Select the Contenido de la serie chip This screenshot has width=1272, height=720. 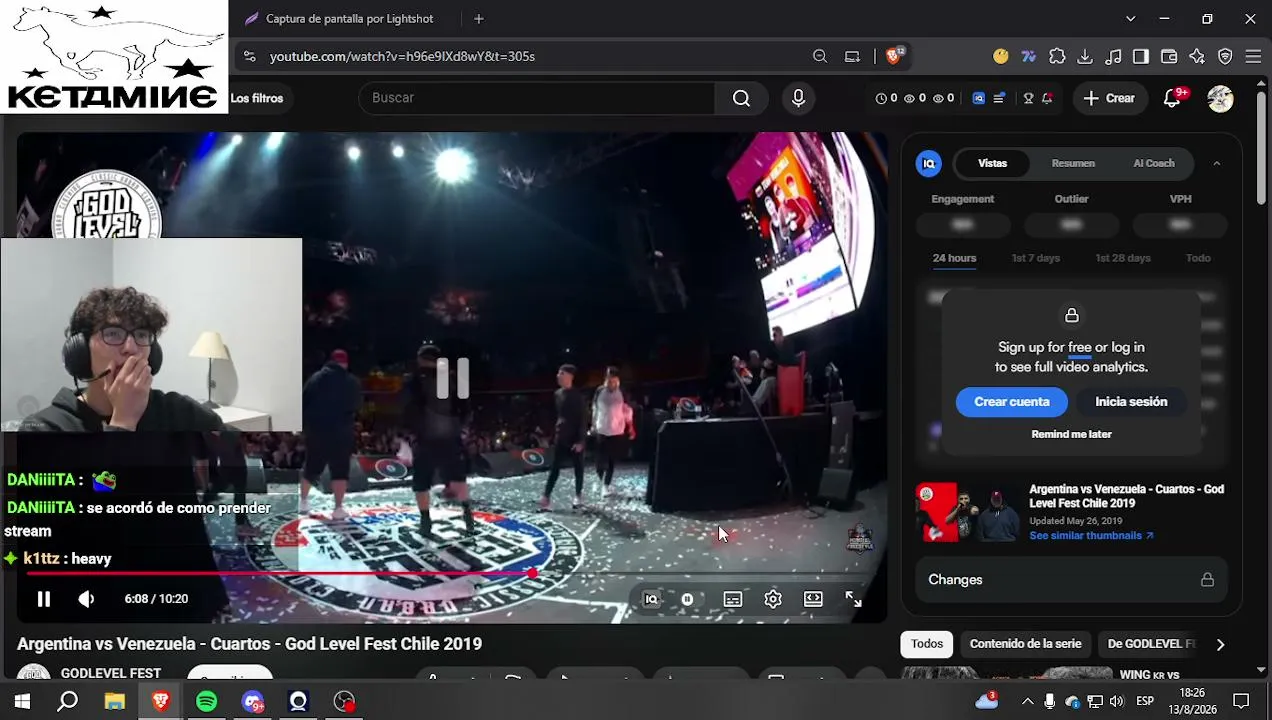1025,644
